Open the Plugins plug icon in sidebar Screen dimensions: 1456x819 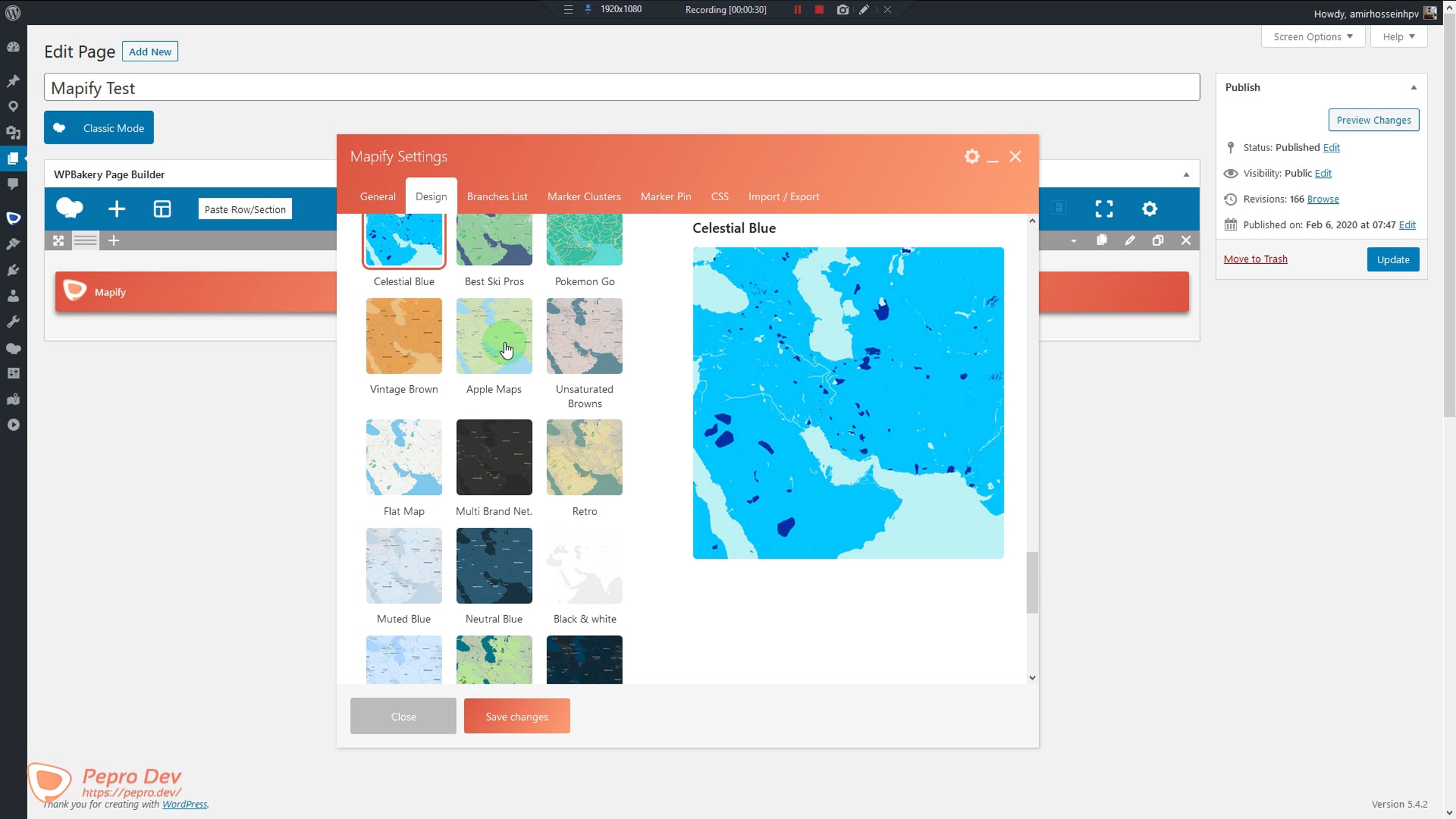(x=13, y=270)
